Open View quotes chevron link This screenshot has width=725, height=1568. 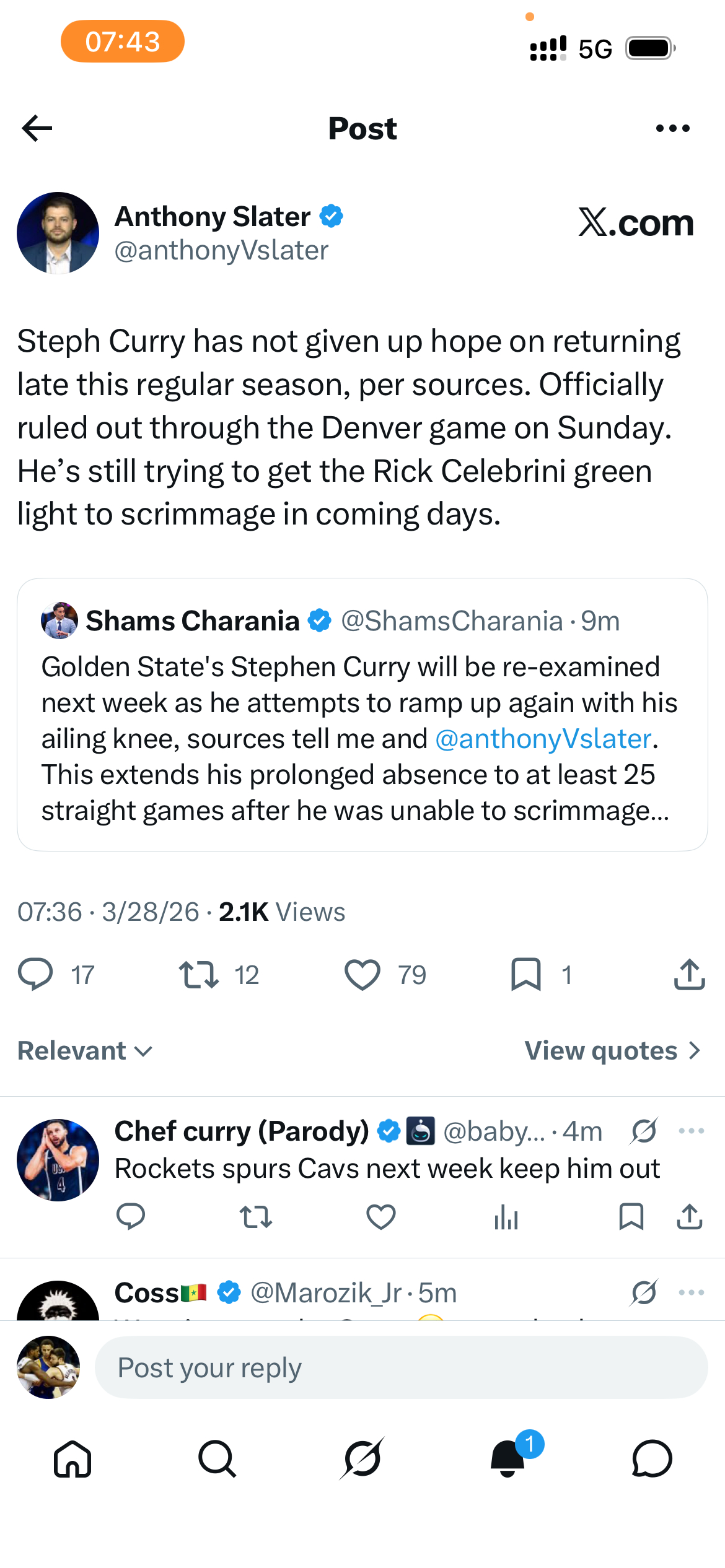(612, 1051)
